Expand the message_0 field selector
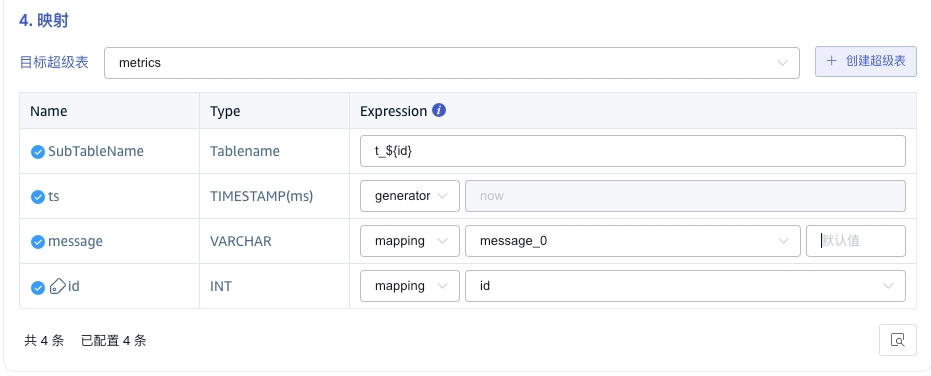 [x=633, y=241]
